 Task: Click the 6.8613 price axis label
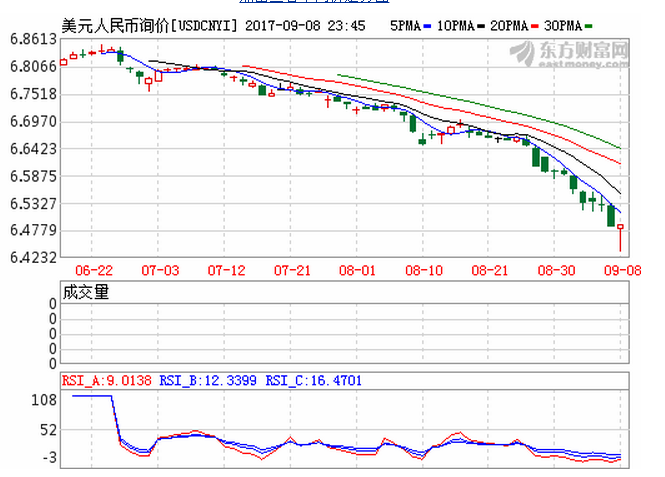tap(34, 39)
